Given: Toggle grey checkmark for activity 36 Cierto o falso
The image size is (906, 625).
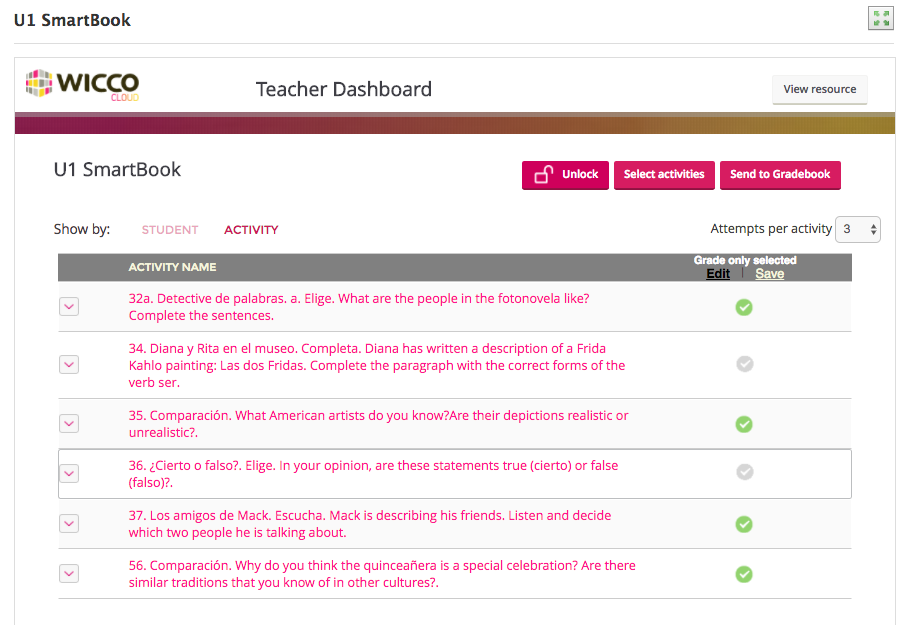Looking at the screenshot, I should (745, 472).
